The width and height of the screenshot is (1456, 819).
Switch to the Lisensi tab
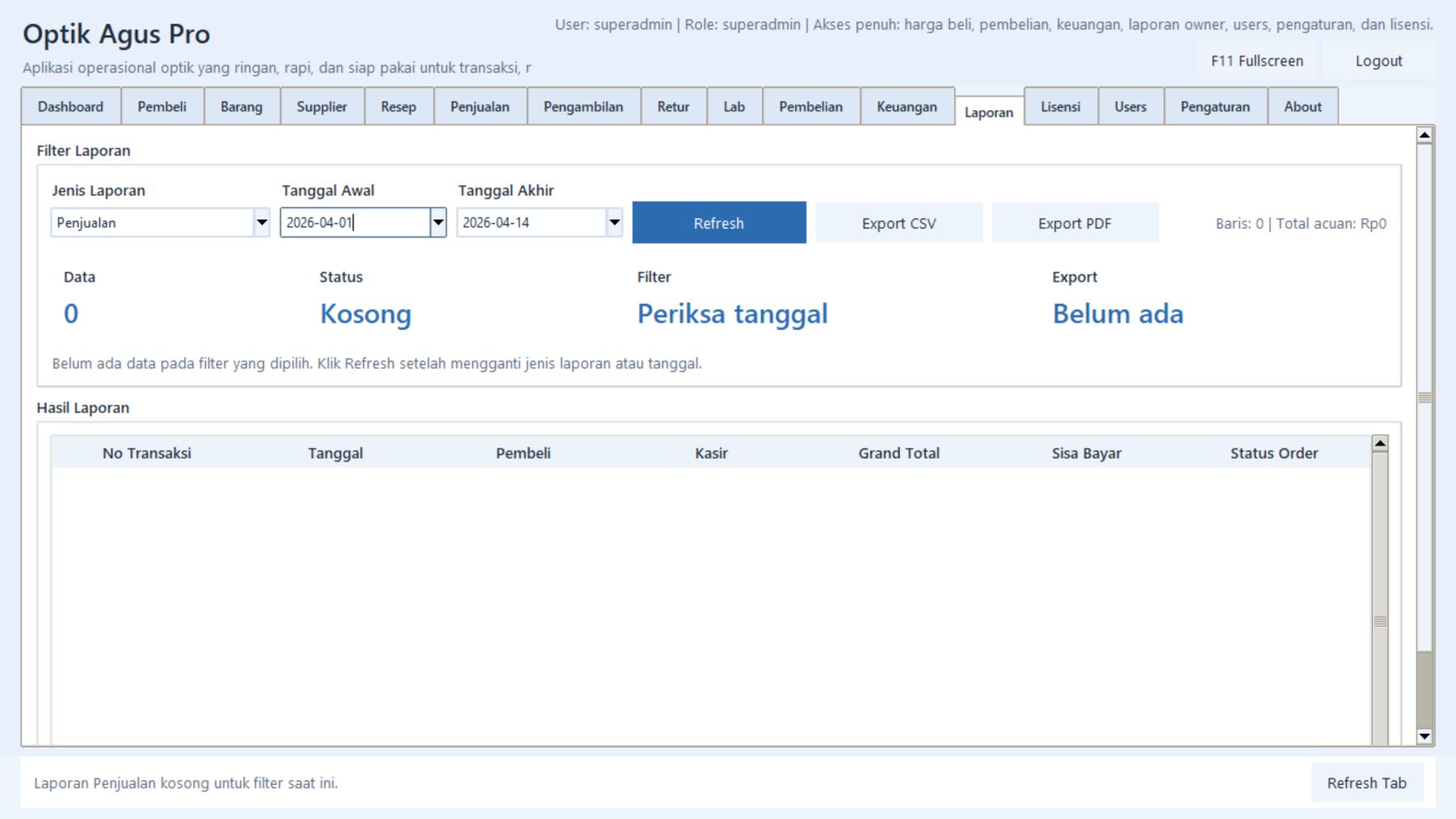(x=1060, y=106)
